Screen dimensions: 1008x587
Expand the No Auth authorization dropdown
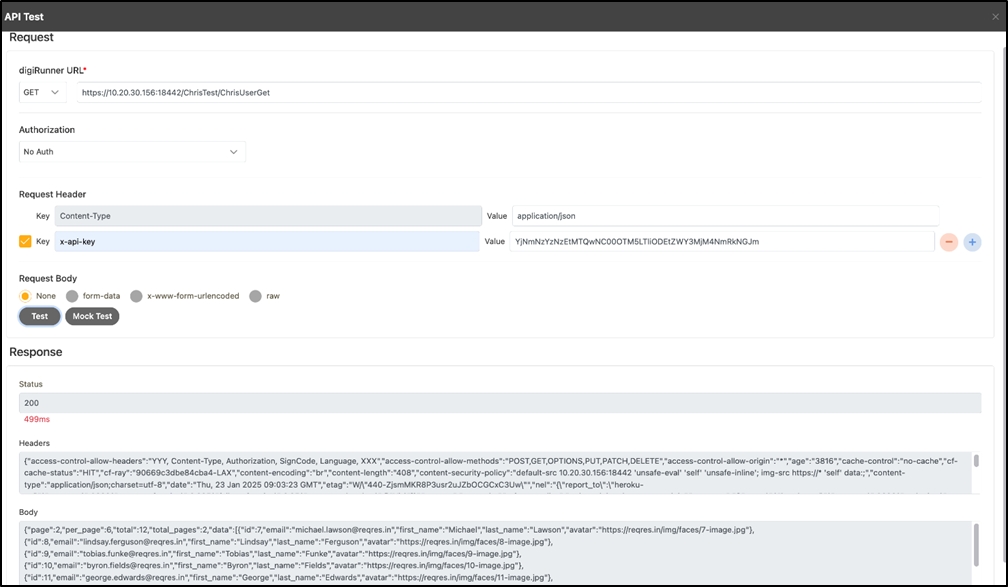[132, 152]
